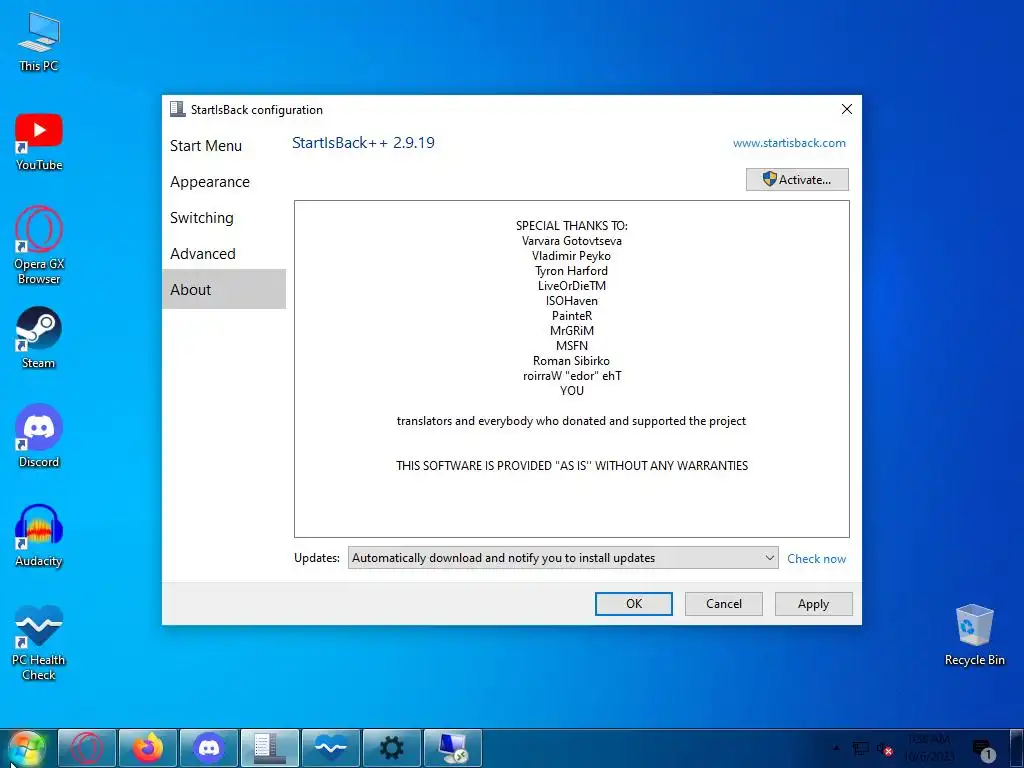Open the Windows Start orb
The height and width of the screenshot is (768, 1024).
pyautogui.click(x=26, y=748)
